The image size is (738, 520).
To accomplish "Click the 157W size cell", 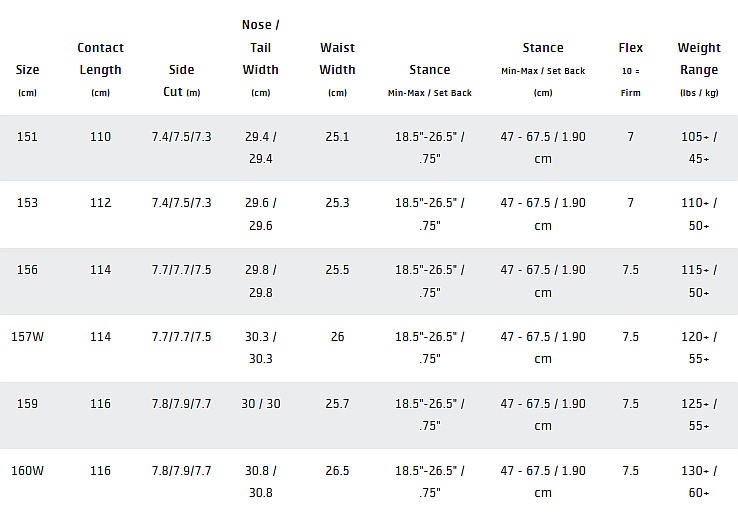I will 27,337.
